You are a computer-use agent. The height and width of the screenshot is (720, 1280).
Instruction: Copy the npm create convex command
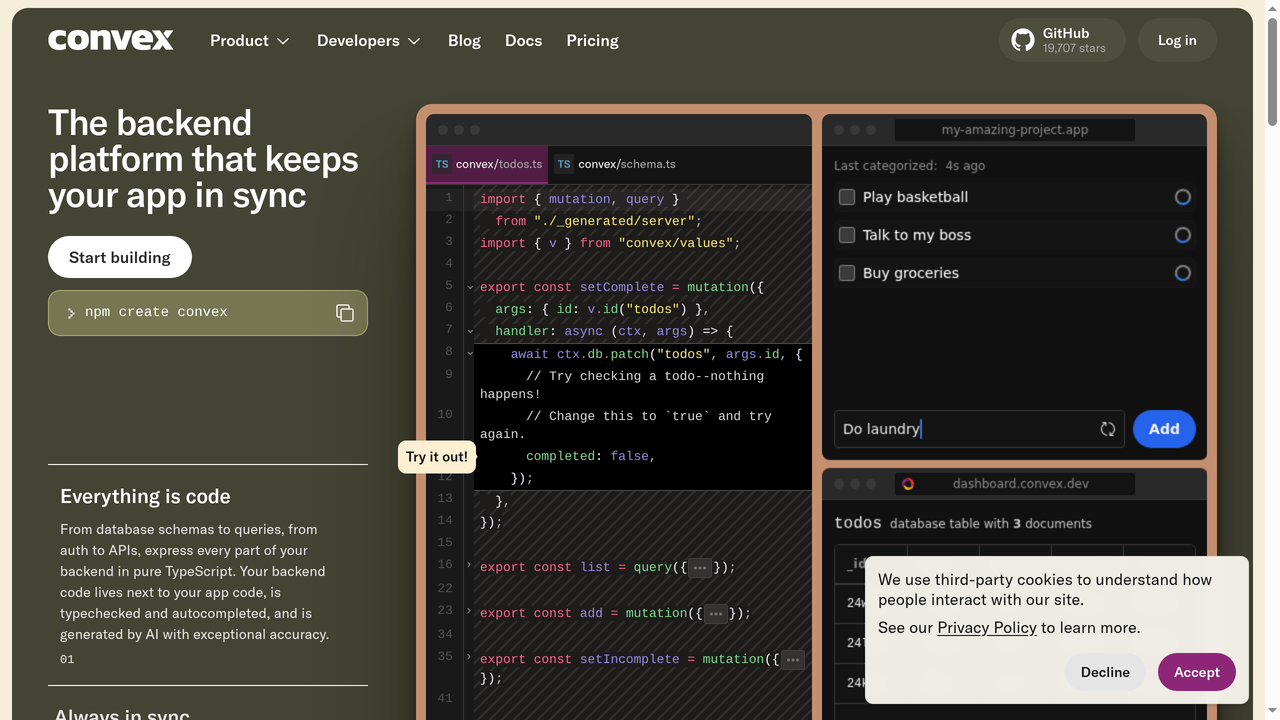tap(345, 313)
